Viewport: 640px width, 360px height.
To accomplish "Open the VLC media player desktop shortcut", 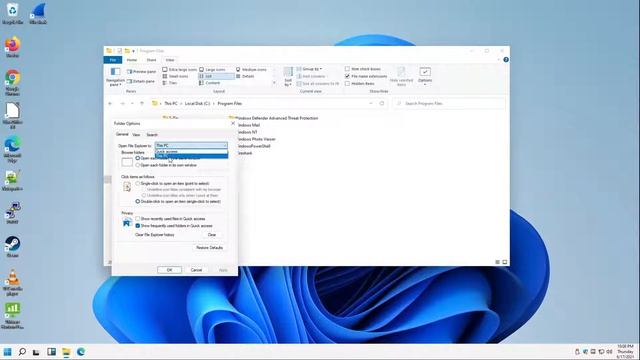I will click(12, 282).
